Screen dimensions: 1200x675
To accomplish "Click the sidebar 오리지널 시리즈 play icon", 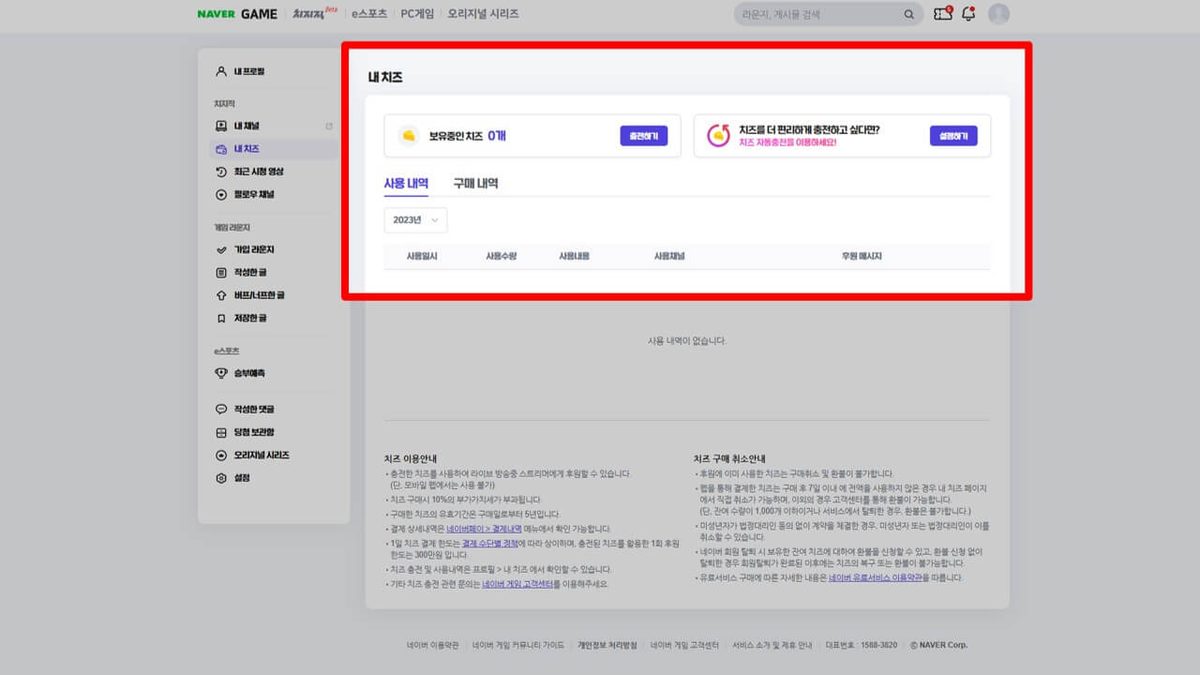I will pyautogui.click(x=222, y=455).
